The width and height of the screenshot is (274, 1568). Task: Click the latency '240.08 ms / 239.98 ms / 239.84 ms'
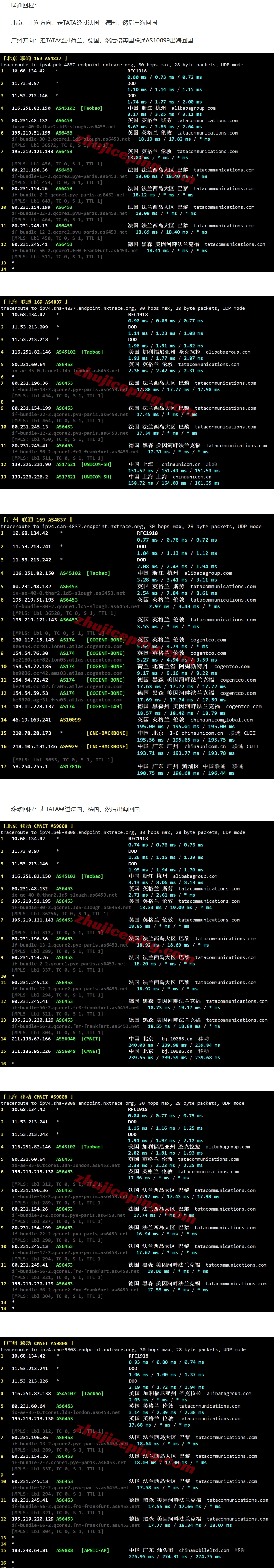(x=174, y=1045)
